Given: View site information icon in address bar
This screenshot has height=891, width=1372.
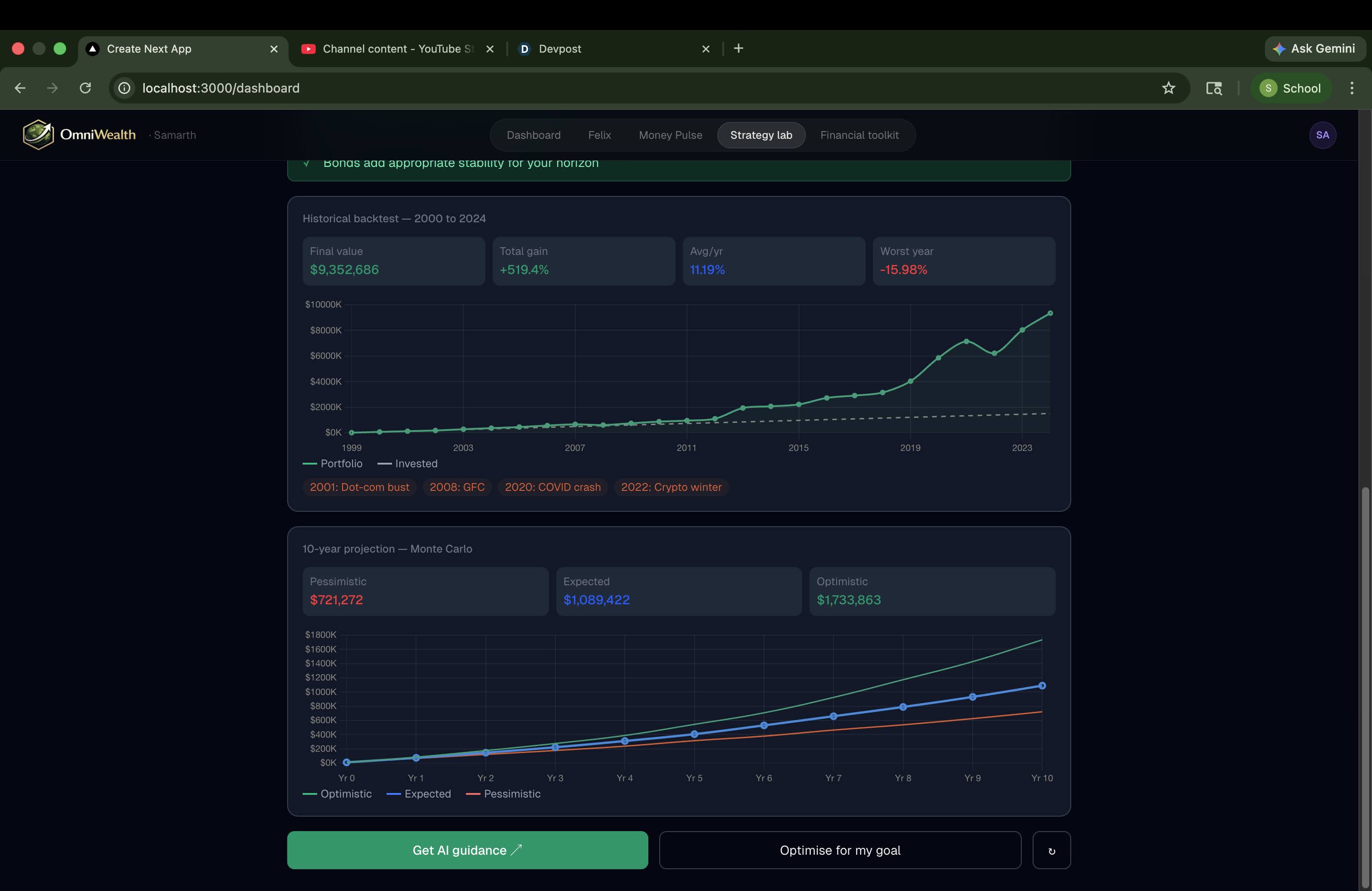Looking at the screenshot, I should coord(124,88).
